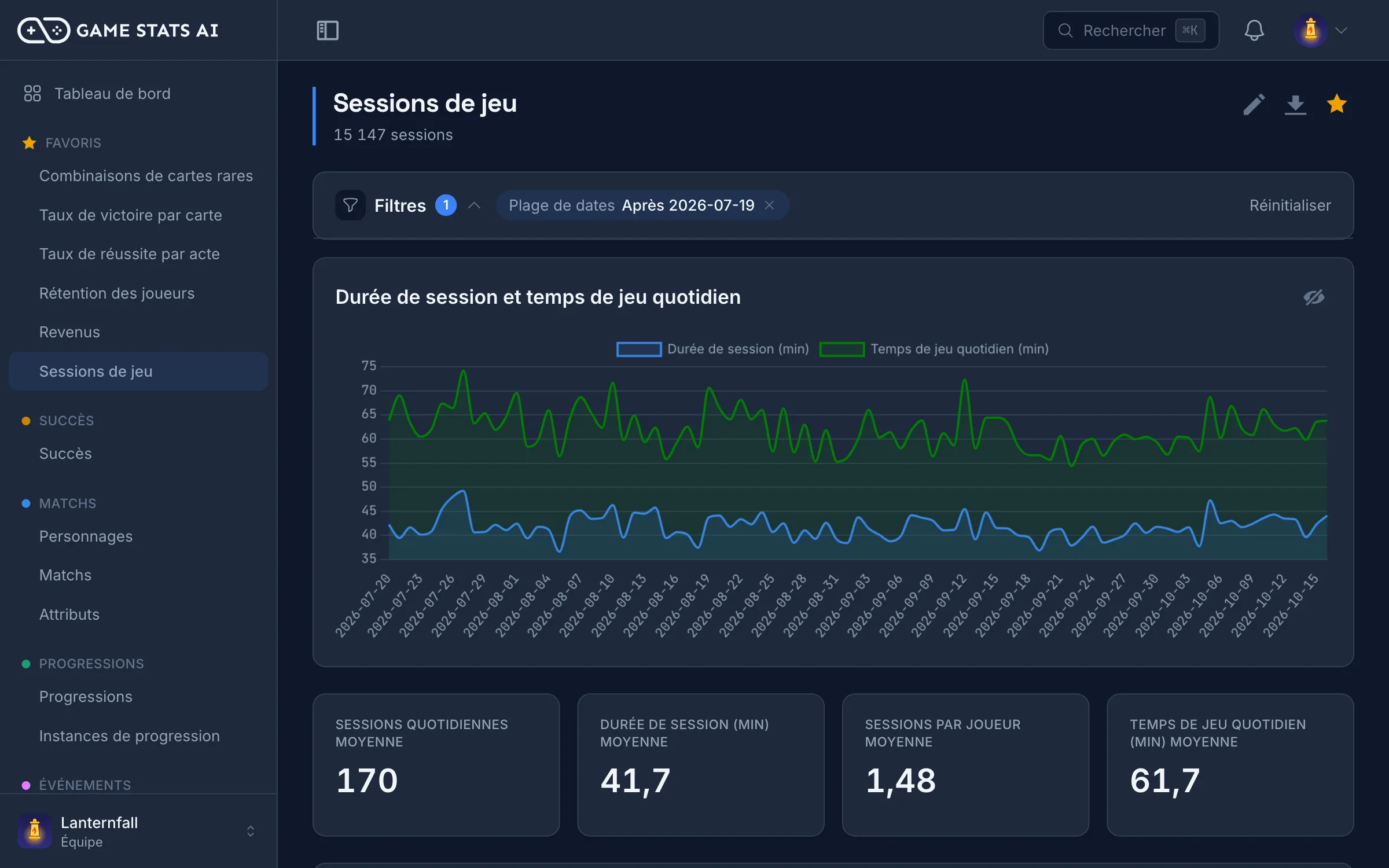Image resolution: width=1389 pixels, height=868 pixels.
Task: Toggle the sidebar panel icon
Action: [x=328, y=30]
